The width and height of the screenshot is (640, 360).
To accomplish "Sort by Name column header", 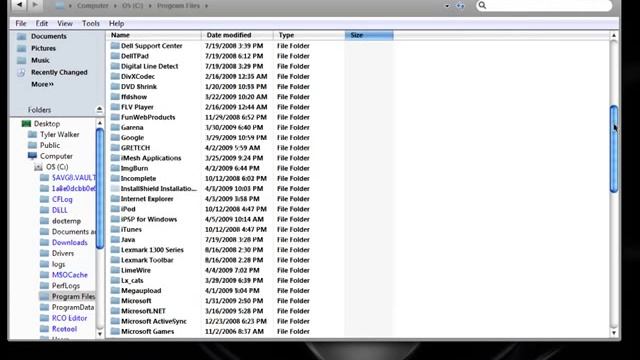I will [154, 35].
